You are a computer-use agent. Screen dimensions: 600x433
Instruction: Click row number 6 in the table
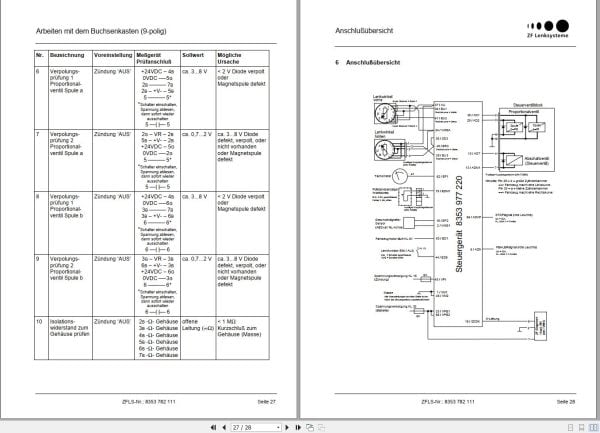pos(38,72)
